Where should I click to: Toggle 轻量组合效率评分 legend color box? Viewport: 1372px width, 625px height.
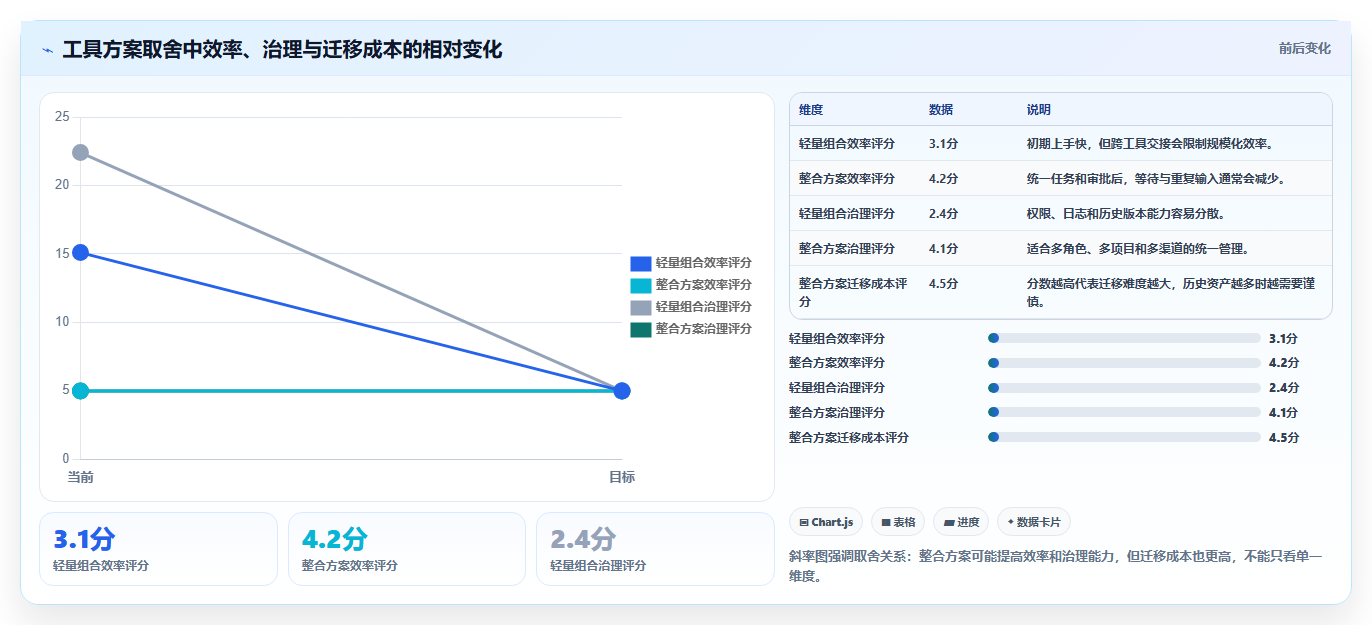[x=641, y=263]
